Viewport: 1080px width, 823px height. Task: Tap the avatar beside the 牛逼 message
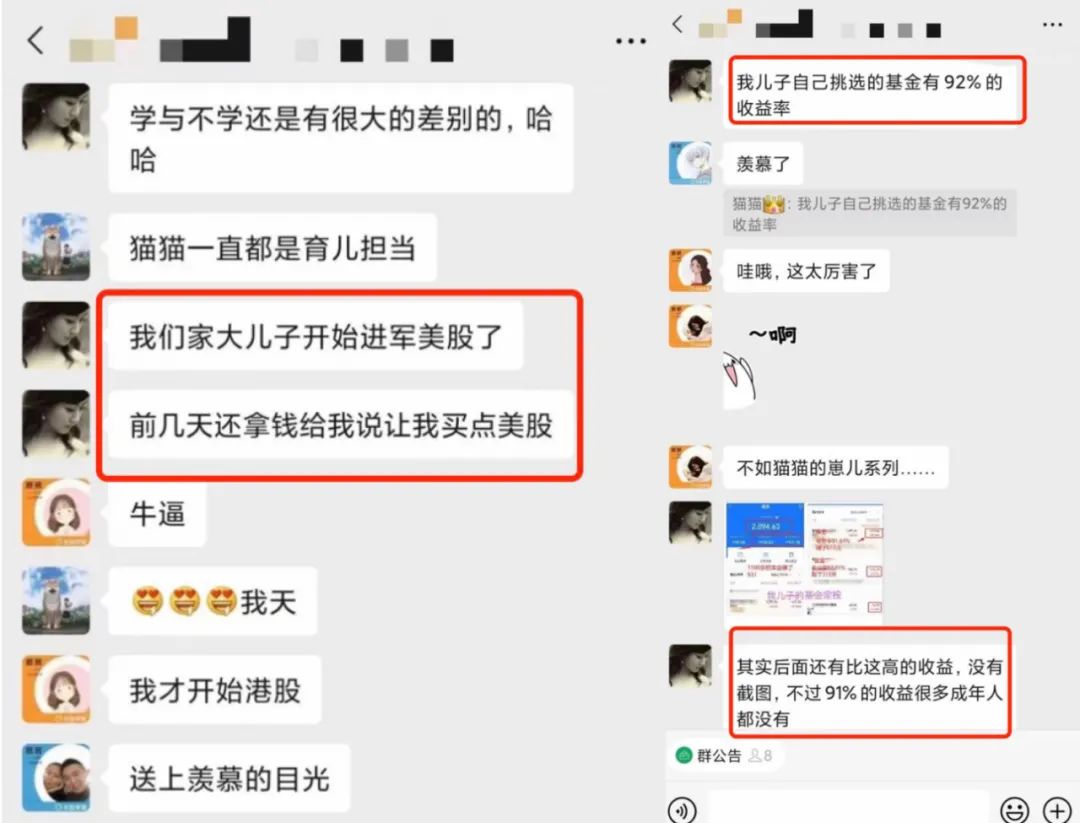pyautogui.click(x=56, y=512)
